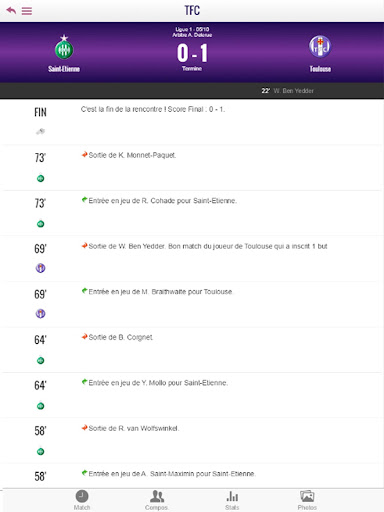This screenshot has height=512, width=384.
Task: Tap the Toulouse team crest
Action: tap(320, 47)
